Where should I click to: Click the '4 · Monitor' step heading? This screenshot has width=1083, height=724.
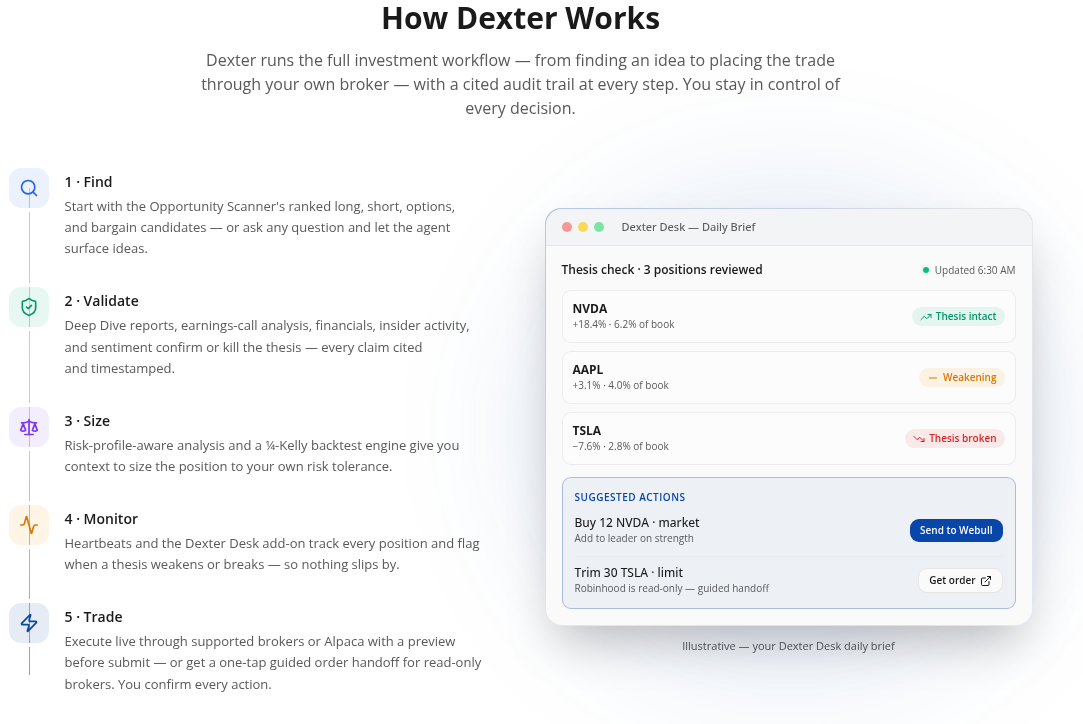pyautogui.click(x=101, y=519)
